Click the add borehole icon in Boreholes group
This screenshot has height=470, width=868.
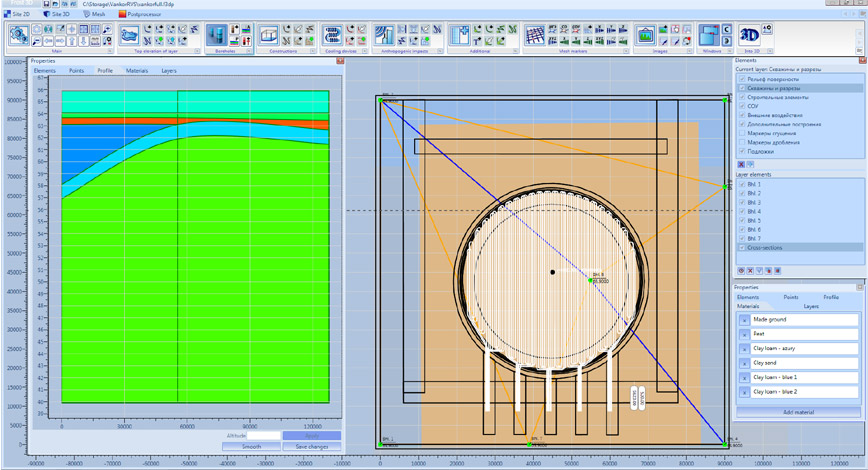pyautogui.click(x=235, y=29)
